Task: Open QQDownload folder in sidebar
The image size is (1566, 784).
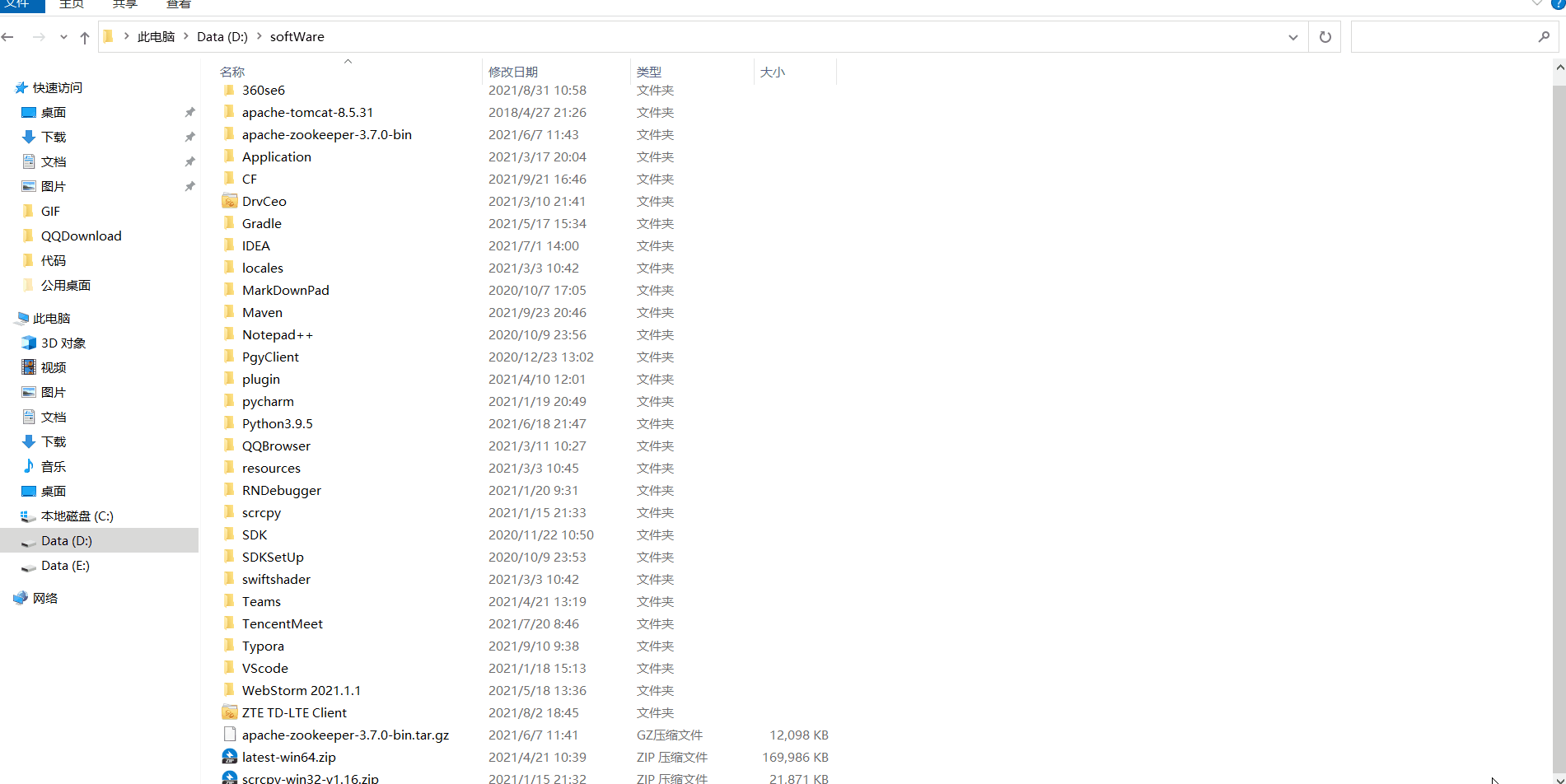Action: point(81,236)
